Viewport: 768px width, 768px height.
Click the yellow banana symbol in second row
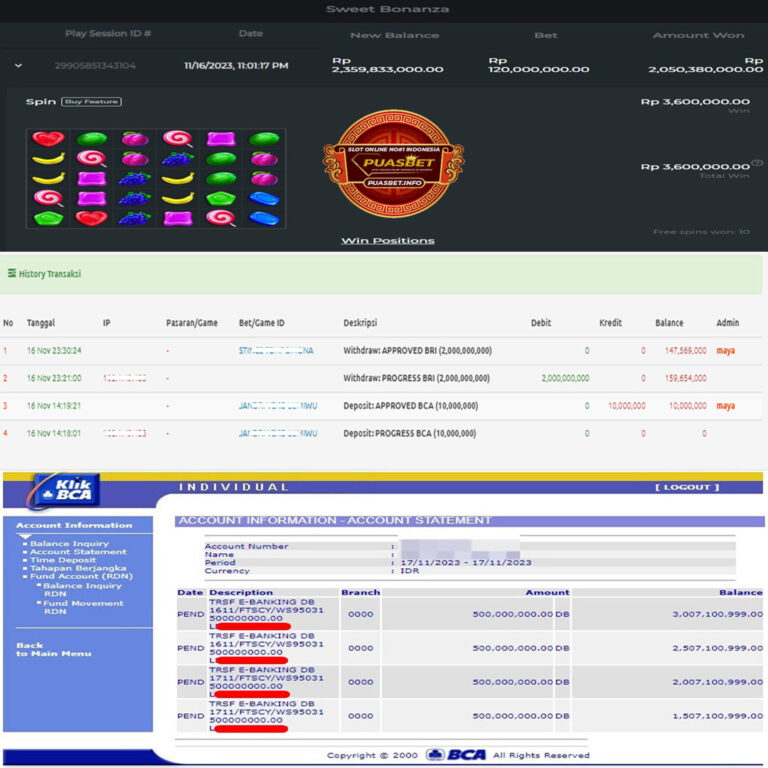coord(48,159)
